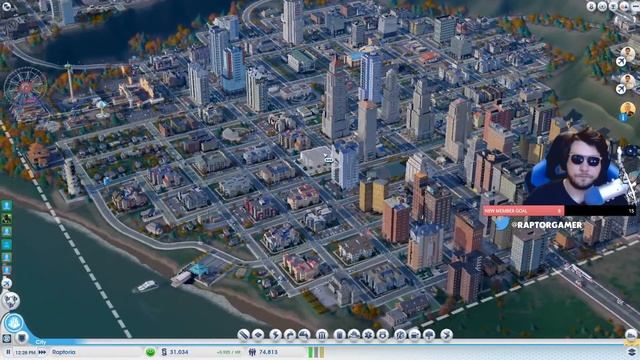Screen dimensions: 640x360
Task: Open the city specialization shield button
Action: [x=22, y=338]
